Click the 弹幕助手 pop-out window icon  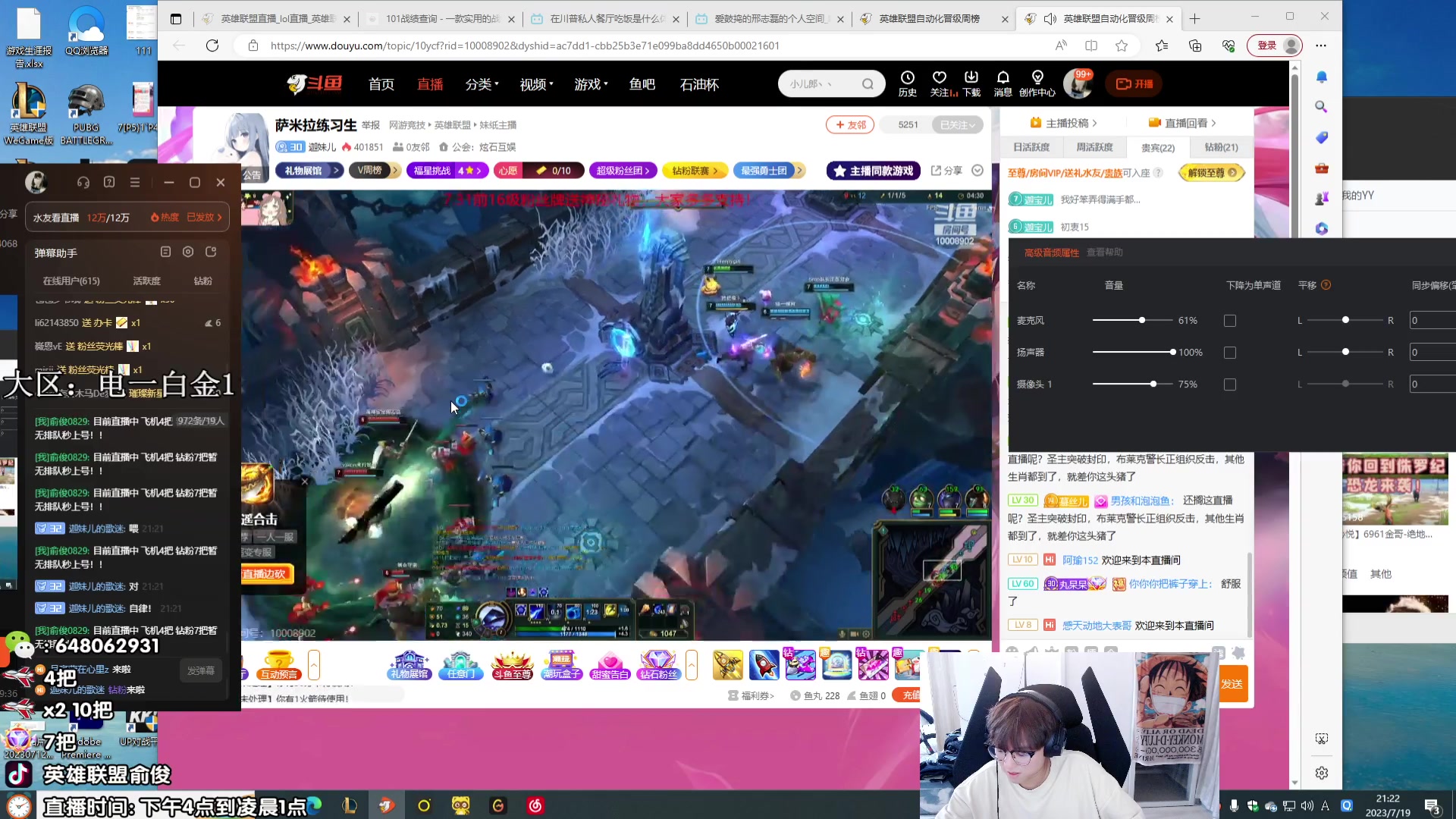pyautogui.click(x=211, y=252)
